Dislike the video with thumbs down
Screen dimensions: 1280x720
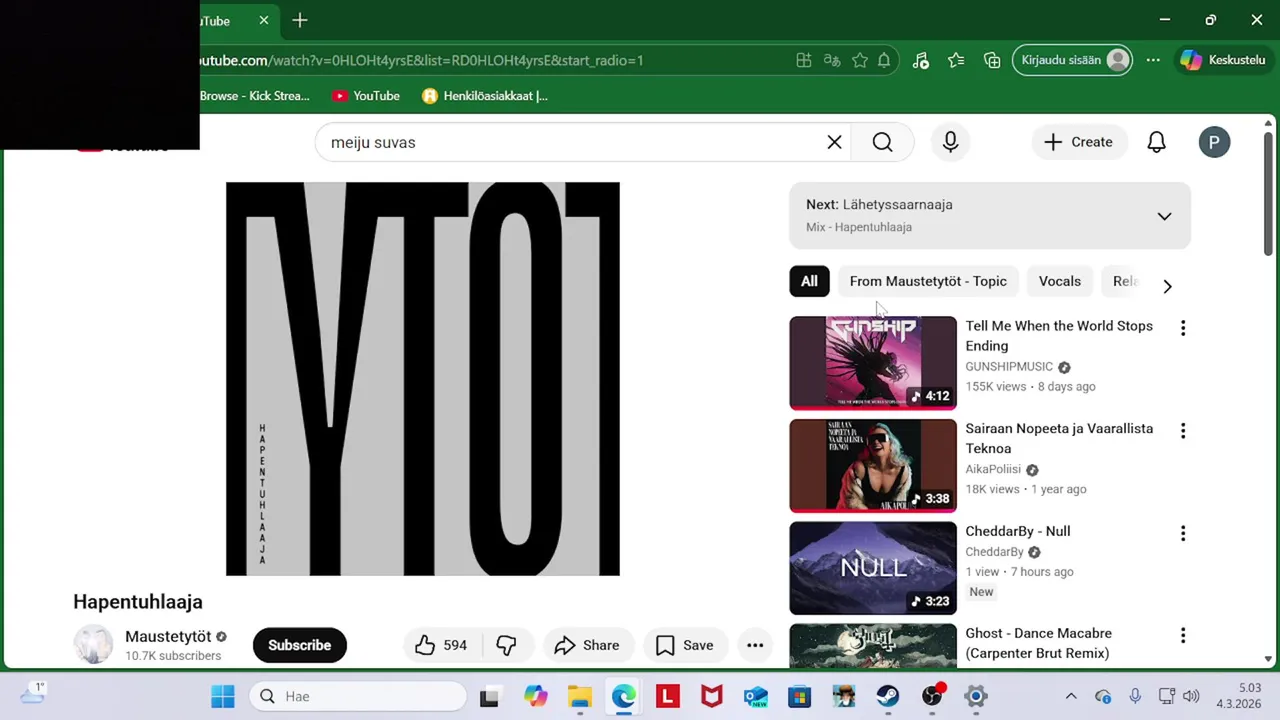pos(506,645)
